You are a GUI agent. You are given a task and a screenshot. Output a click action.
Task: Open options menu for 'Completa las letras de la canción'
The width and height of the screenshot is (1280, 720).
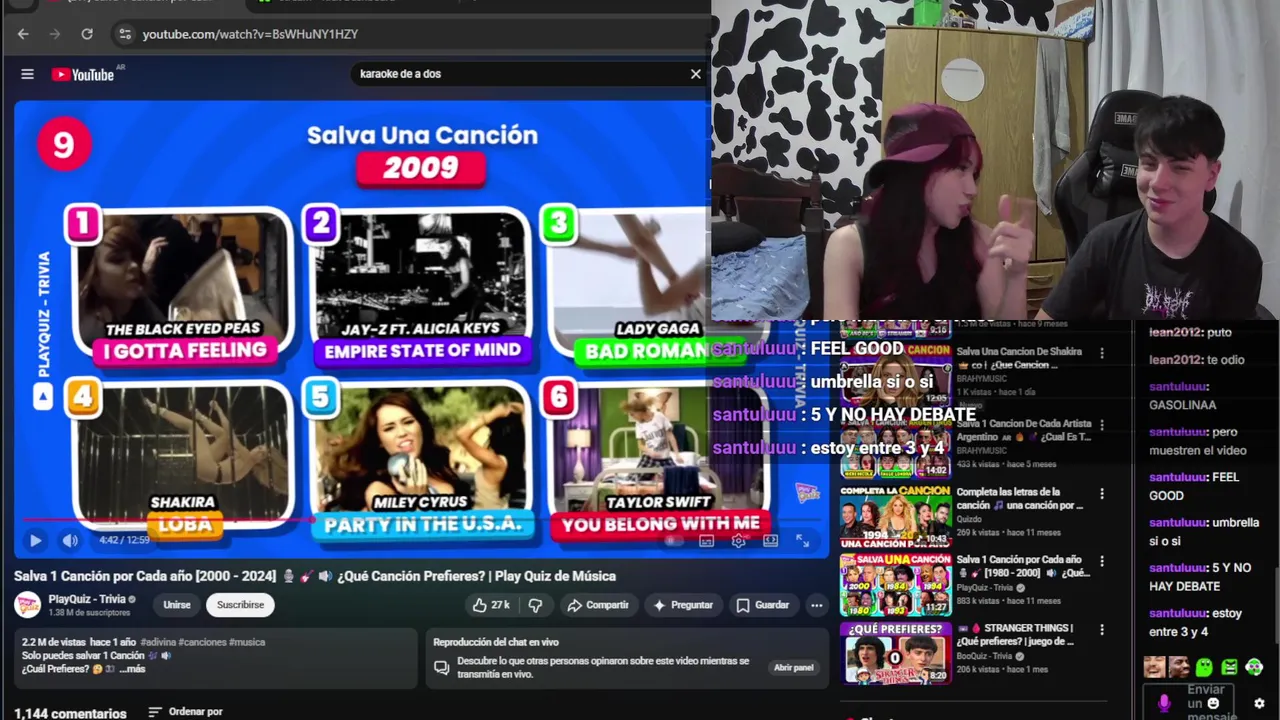[x=1102, y=494]
